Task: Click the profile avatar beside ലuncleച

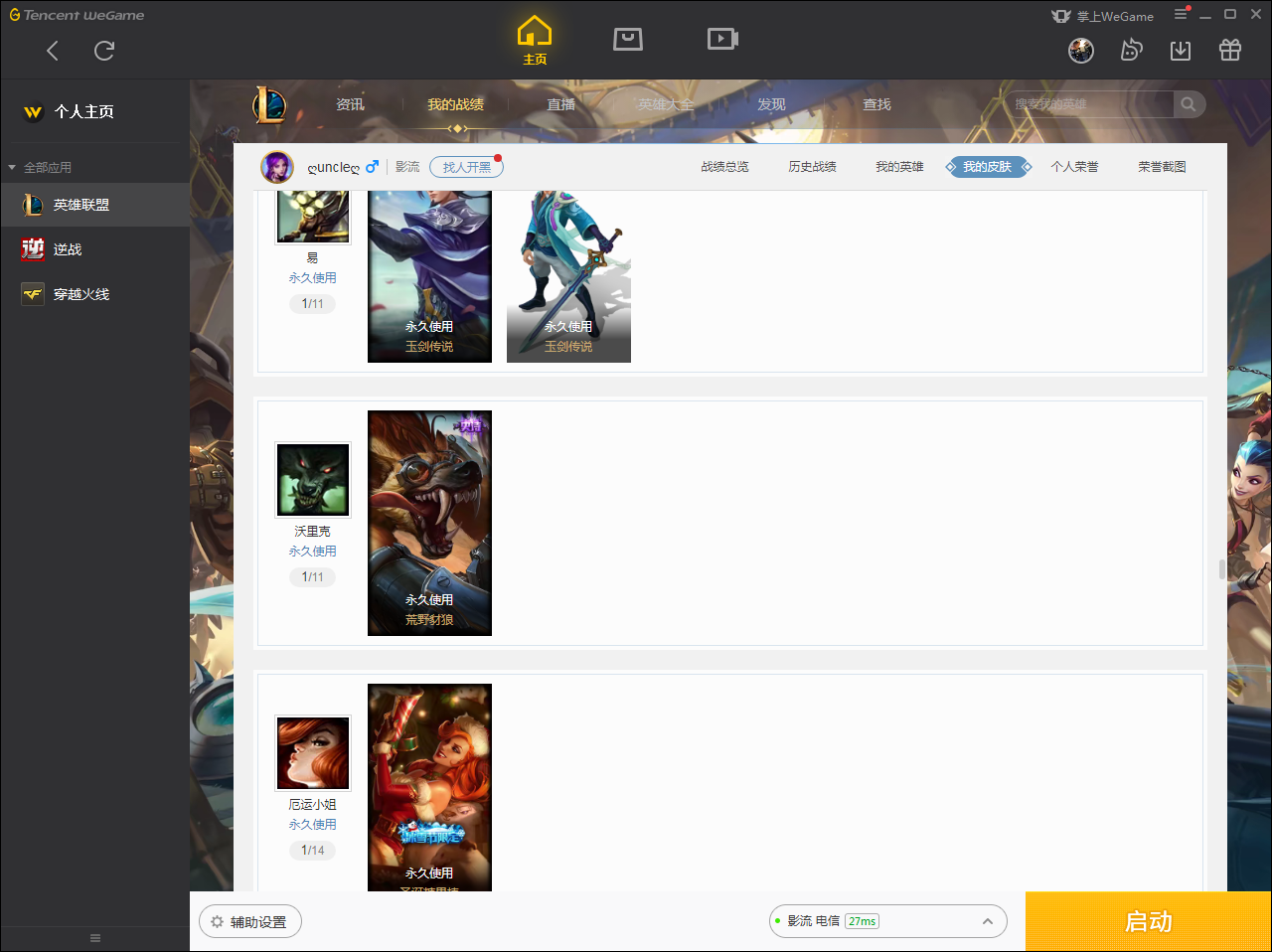Action: point(277,167)
